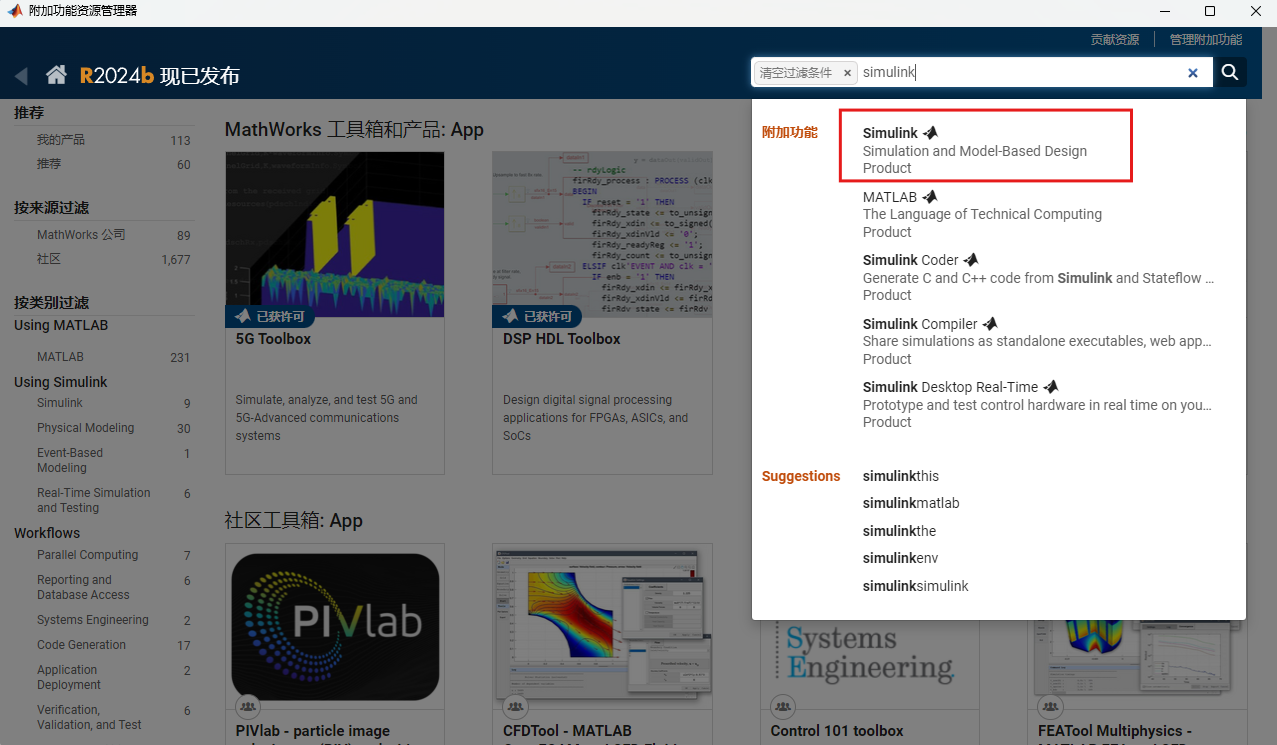Click MathWorks logo icon beside Simulink Compiler
Image resolution: width=1277 pixels, height=745 pixels.
click(990, 324)
